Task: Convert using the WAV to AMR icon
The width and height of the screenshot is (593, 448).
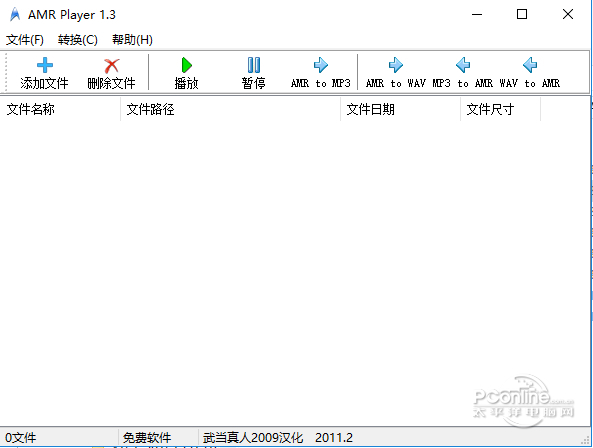Action: [530, 65]
